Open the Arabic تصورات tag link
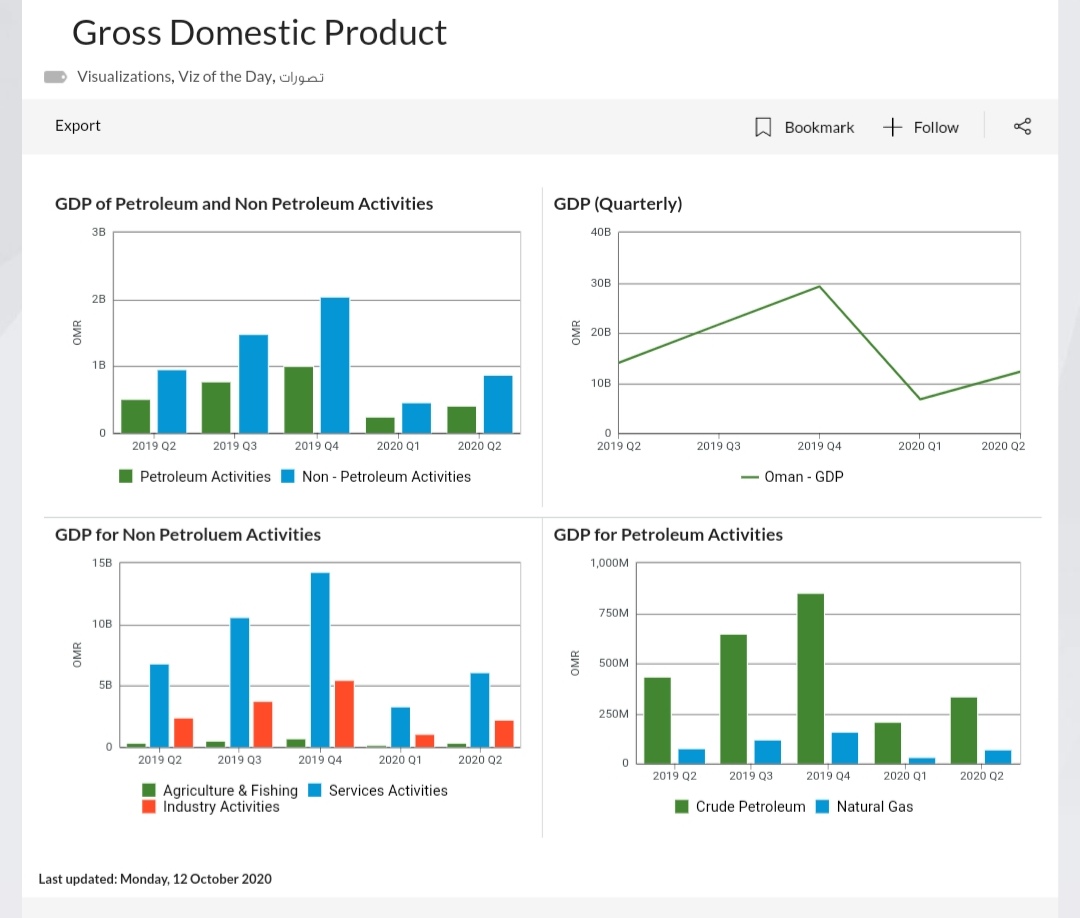This screenshot has height=918, width=1080. pyautogui.click(x=302, y=77)
